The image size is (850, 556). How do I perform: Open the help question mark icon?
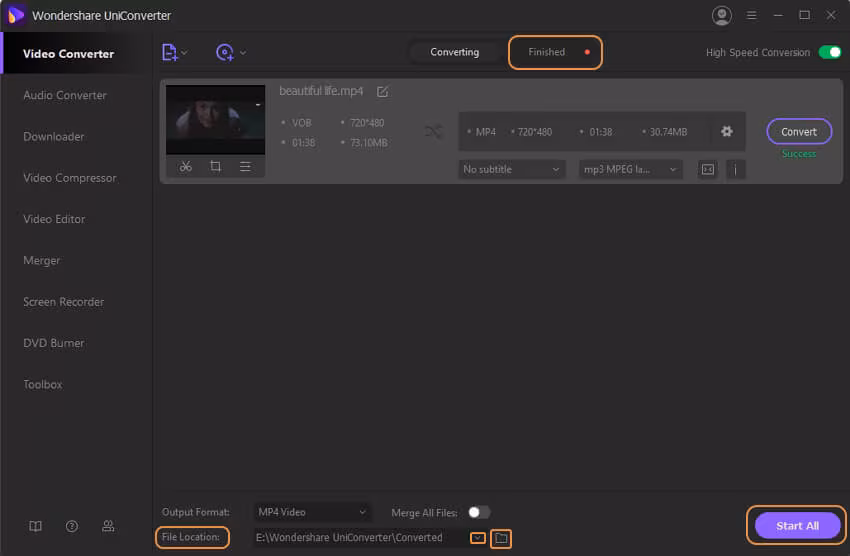pyautogui.click(x=72, y=526)
